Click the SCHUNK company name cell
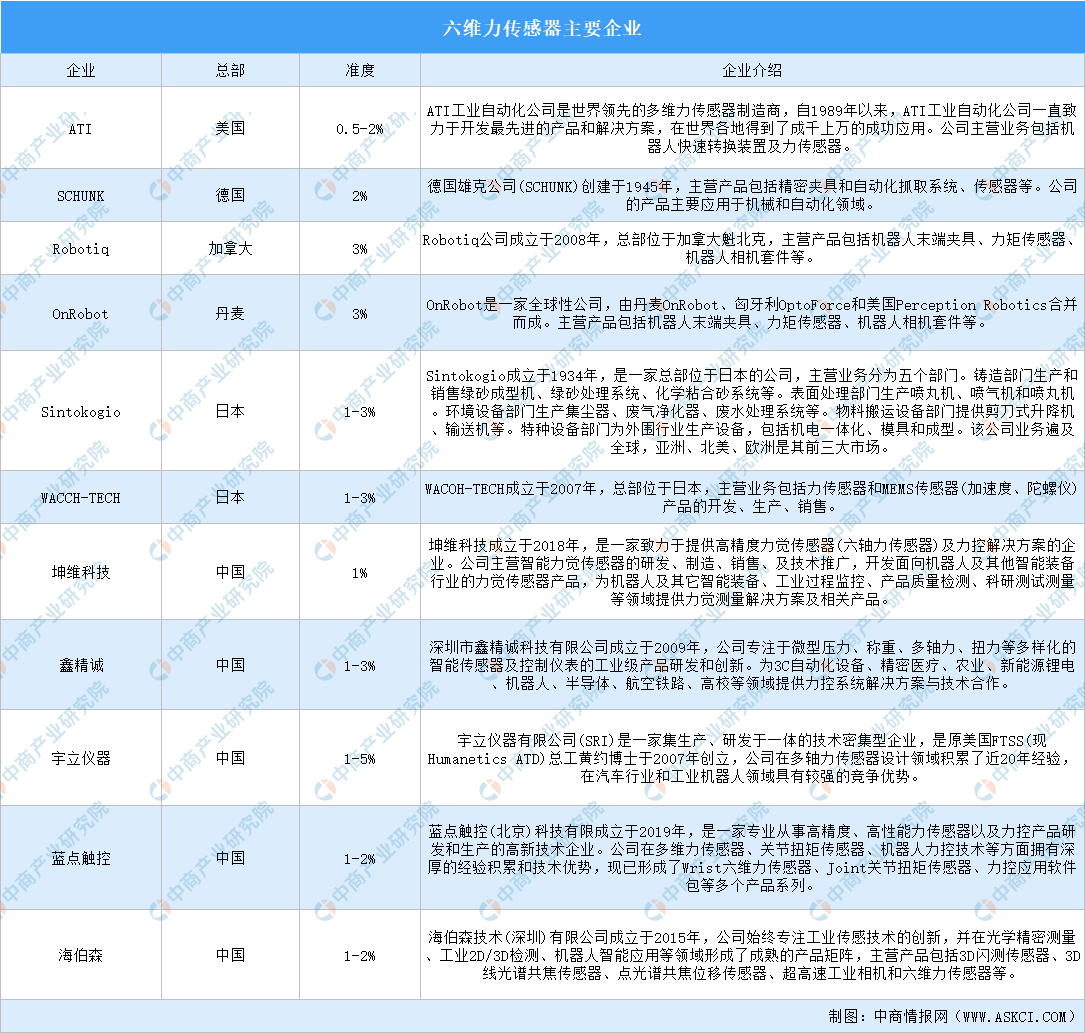Screen dimensions: 1085x1033 click(81, 196)
